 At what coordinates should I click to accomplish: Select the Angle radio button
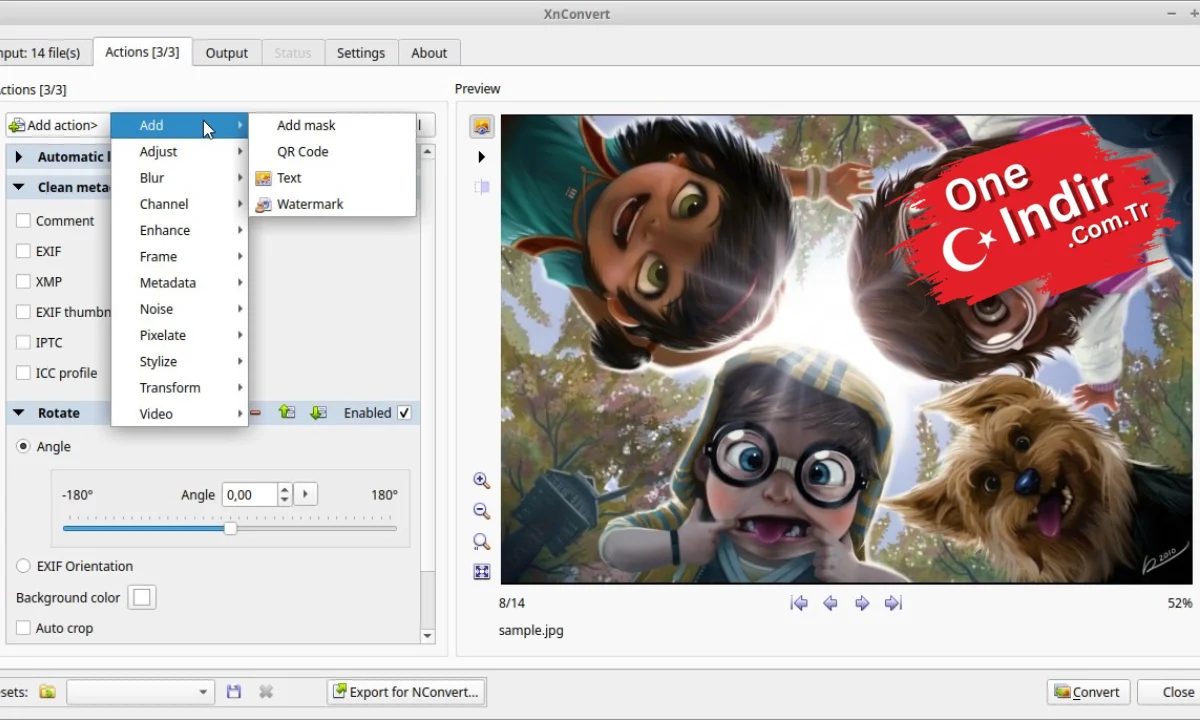click(23, 446)
